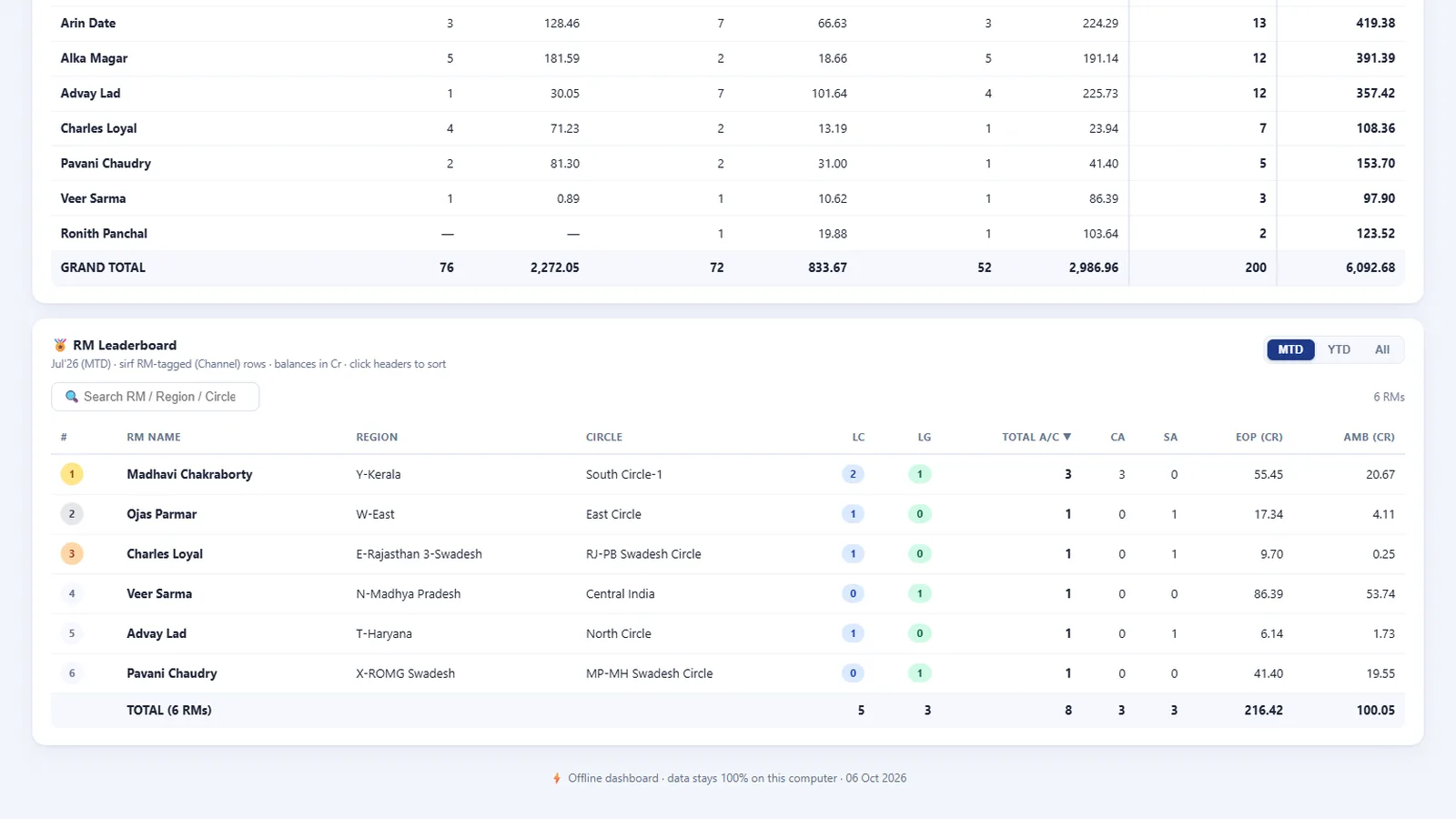Click MP-MH Swadesh Circle cell
Screen dimensions: 1456x819
point(650,673)
